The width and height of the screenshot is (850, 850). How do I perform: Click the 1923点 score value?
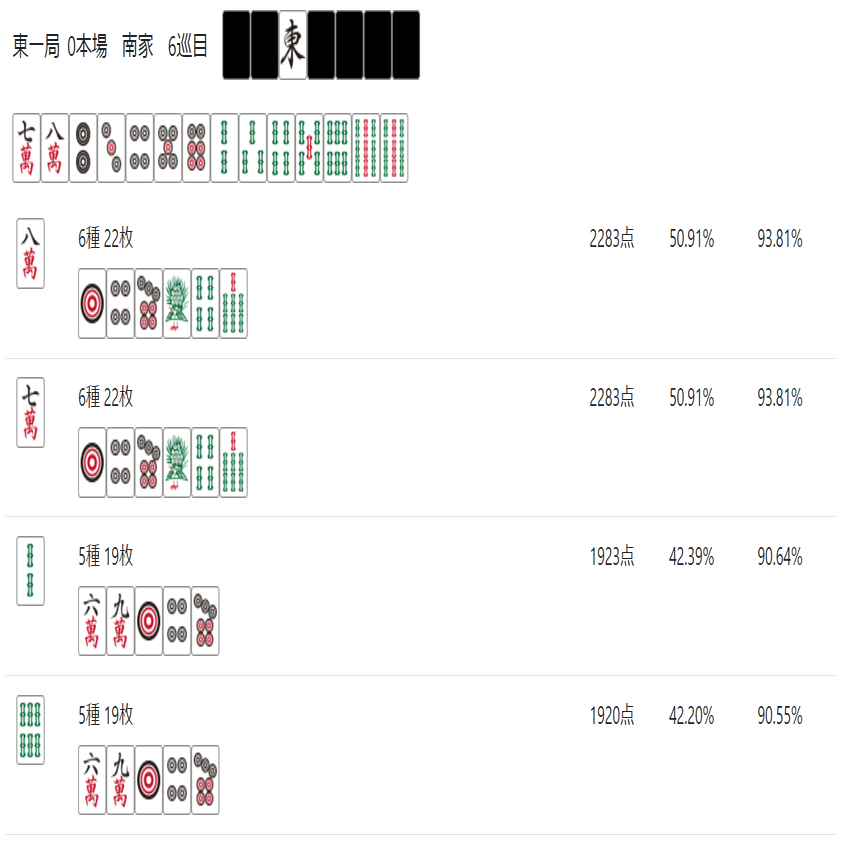612,556
